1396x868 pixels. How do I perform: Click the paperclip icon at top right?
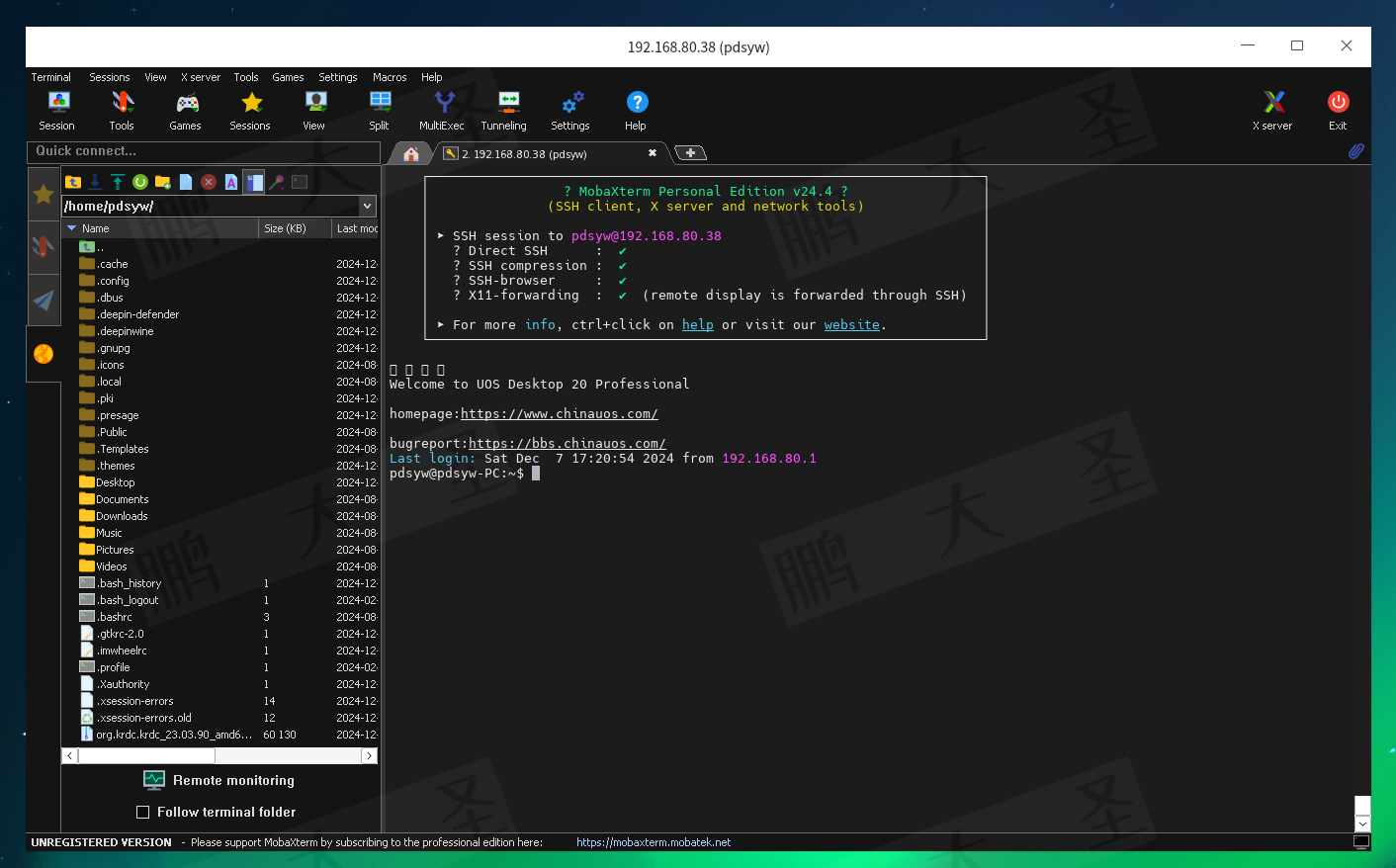(x=1356, y=151)
